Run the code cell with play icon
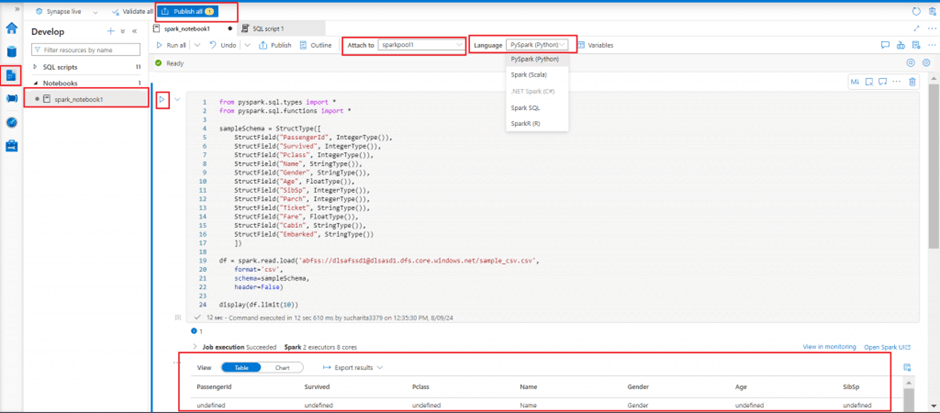Image resolution: width=940 pixels, height=413 pixels. [x=162, y=99]
